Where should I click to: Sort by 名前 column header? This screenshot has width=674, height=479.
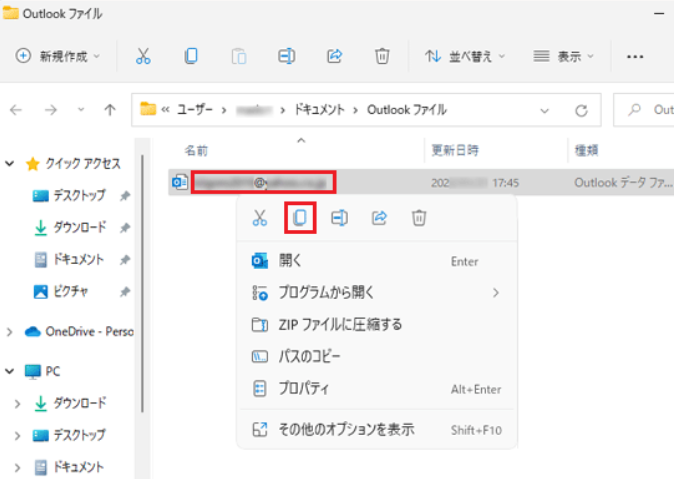click(x=196, y=150)
